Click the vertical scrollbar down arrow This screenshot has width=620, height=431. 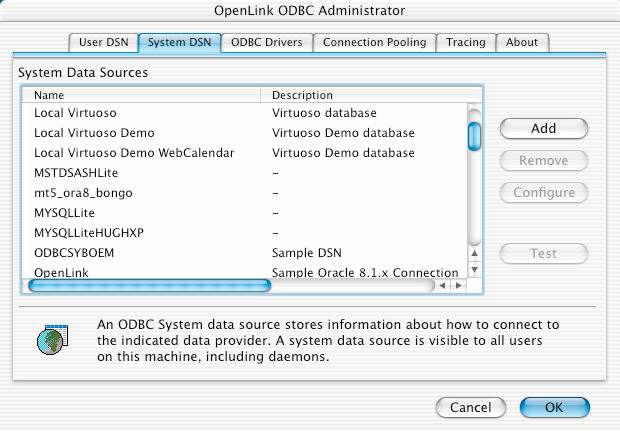pos(474,270)
